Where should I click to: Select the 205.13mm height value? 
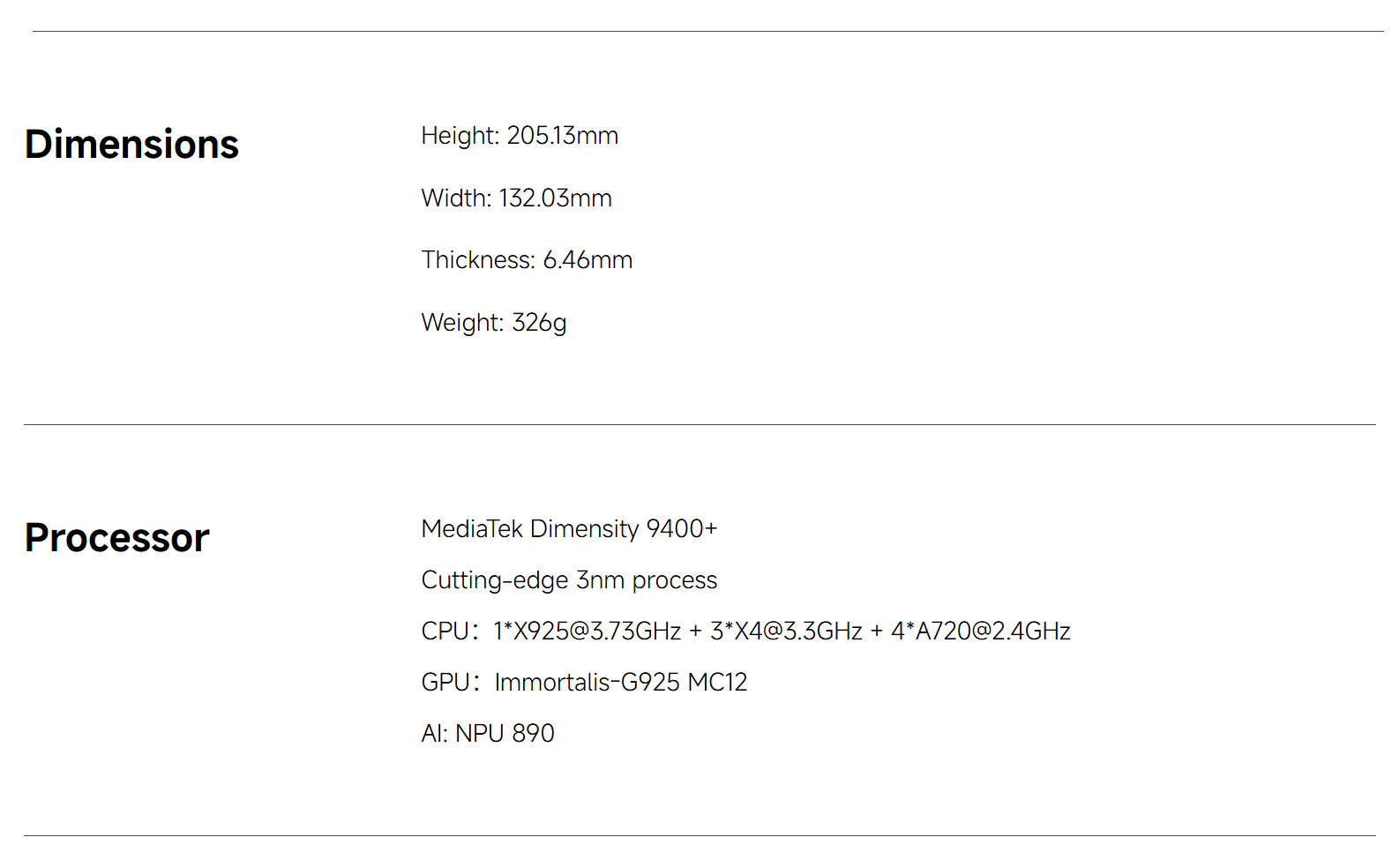pyautogui.click(x=562, y=136)
